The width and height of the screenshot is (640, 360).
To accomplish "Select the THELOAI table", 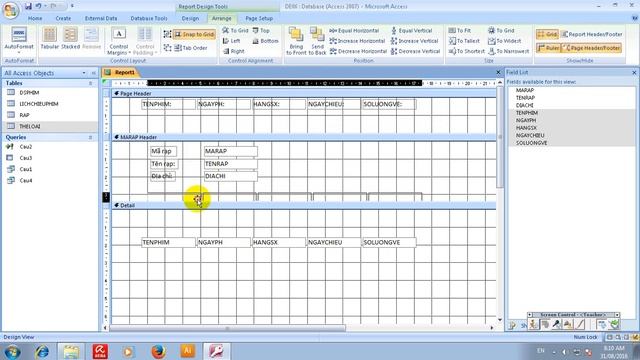I will (50, 127).
